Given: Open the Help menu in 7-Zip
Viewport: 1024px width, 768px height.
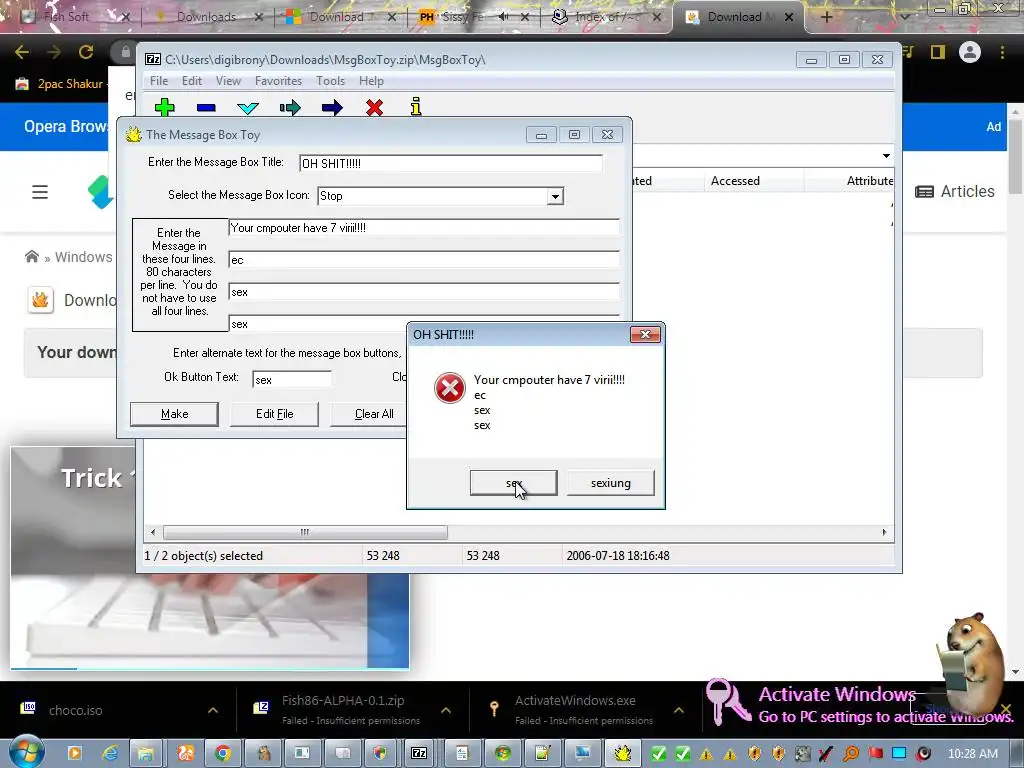Looking at the screenshot, I should click(x=371, y=81).
